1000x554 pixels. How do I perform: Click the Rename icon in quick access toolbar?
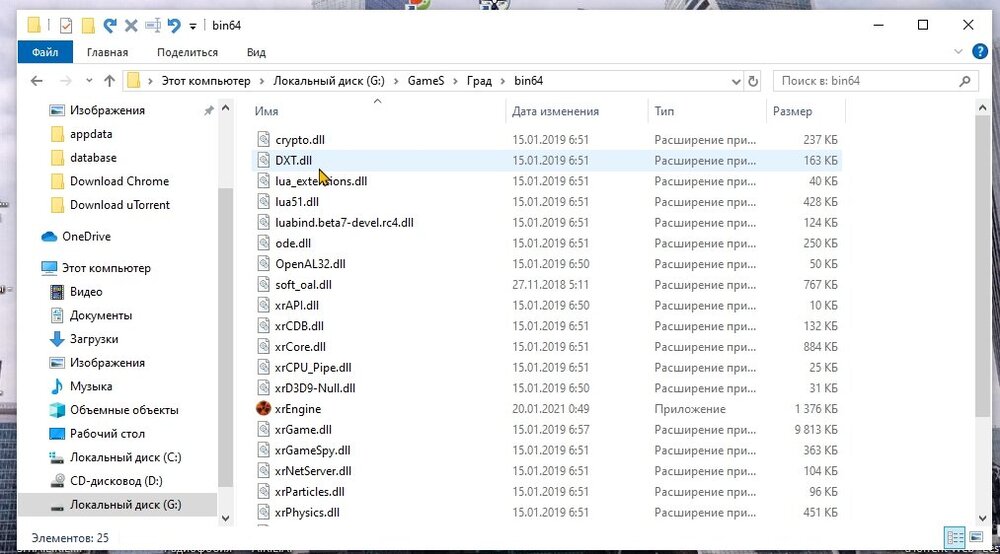pyautogui.click(x=153, y=26)
